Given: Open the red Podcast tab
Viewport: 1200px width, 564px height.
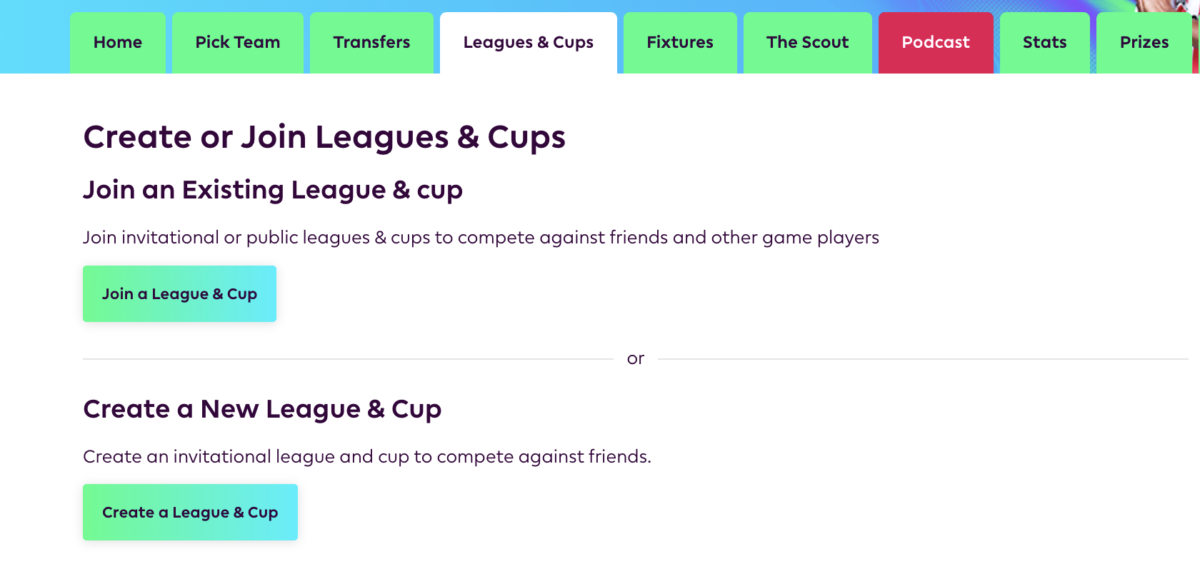Looking at the screenshot, I should tap(936, 43).
